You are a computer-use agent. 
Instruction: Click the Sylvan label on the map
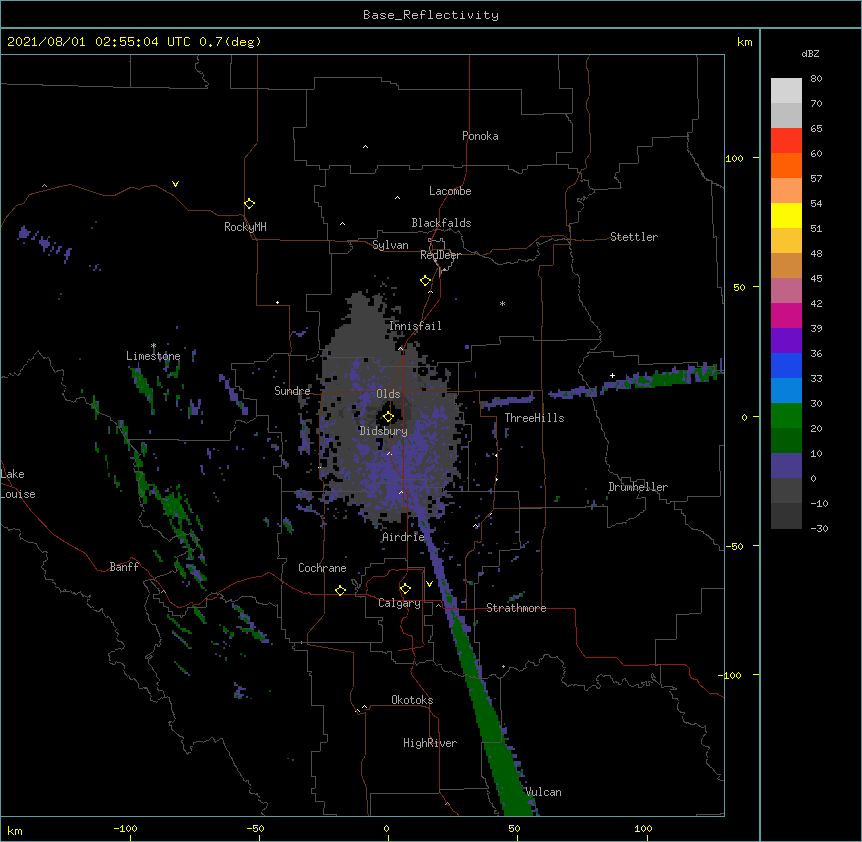click(x=390, y=245)
